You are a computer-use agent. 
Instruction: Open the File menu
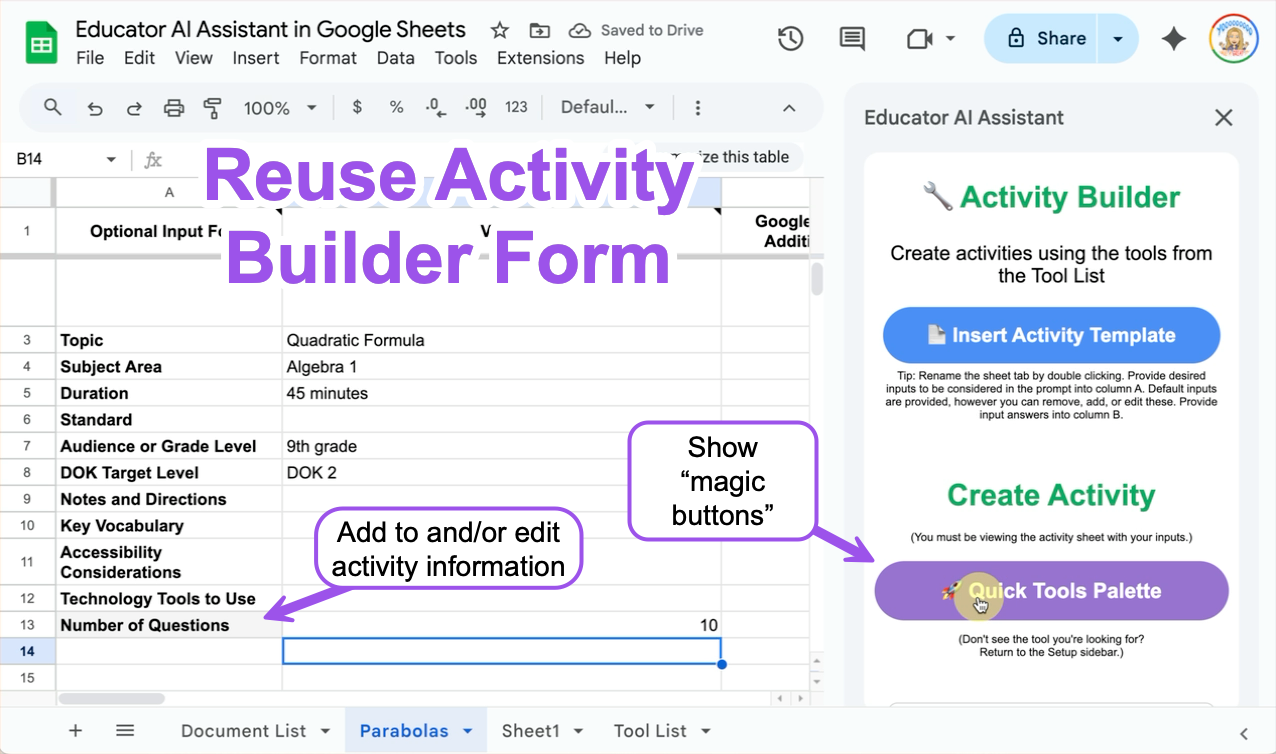90,58
